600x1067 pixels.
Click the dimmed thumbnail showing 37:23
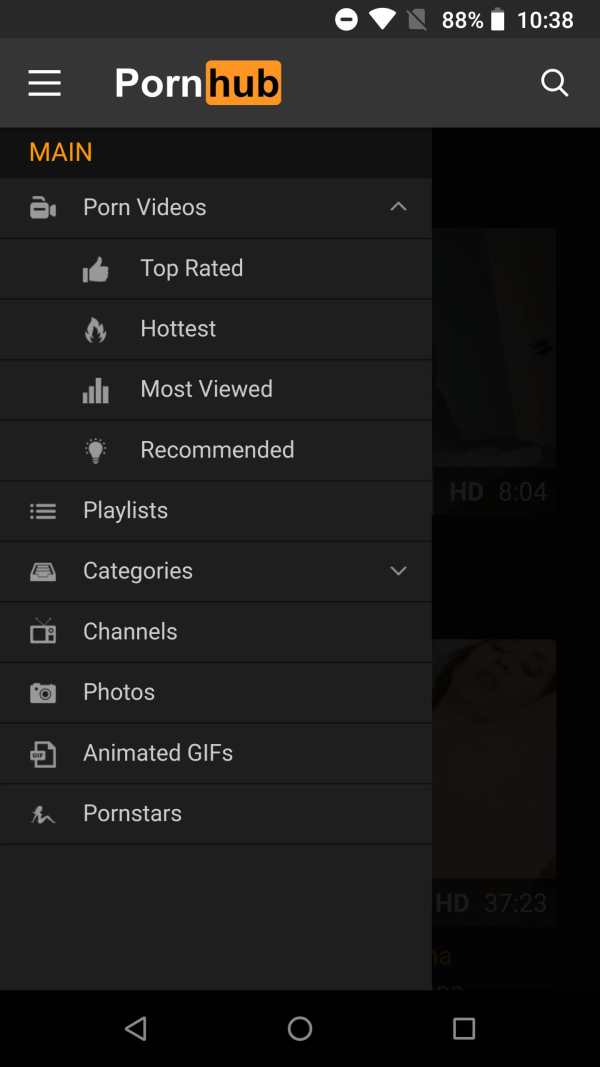point(494,783)
